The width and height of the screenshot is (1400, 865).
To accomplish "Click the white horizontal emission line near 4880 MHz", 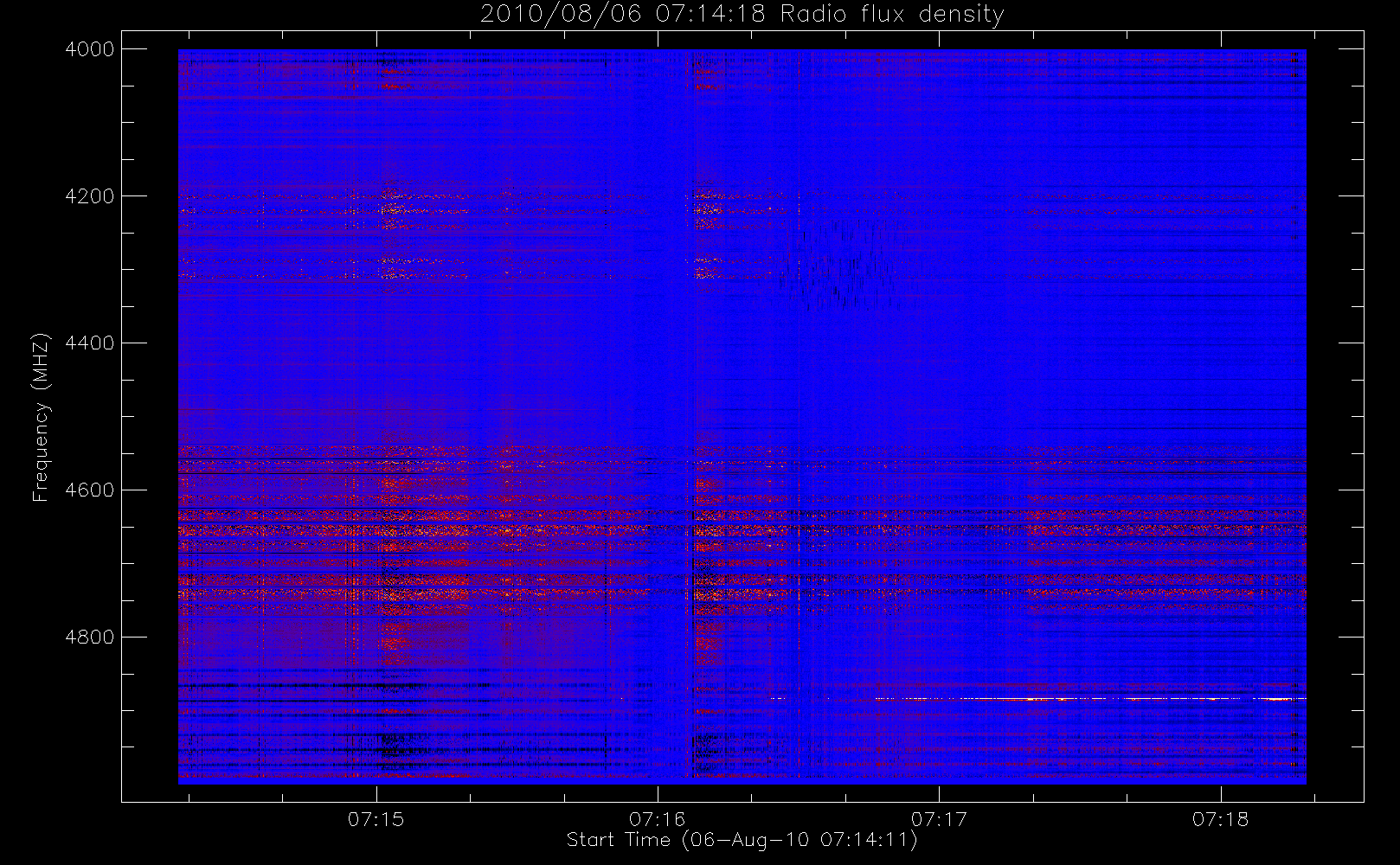I will pos(1090,698).
